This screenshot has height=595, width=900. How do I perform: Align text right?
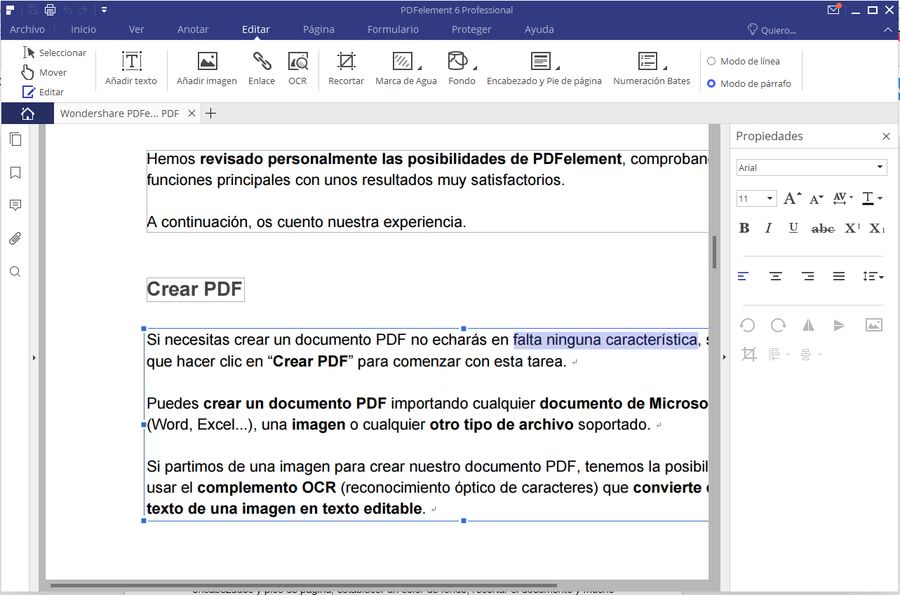pyautogui.click(x=808, y=277)
